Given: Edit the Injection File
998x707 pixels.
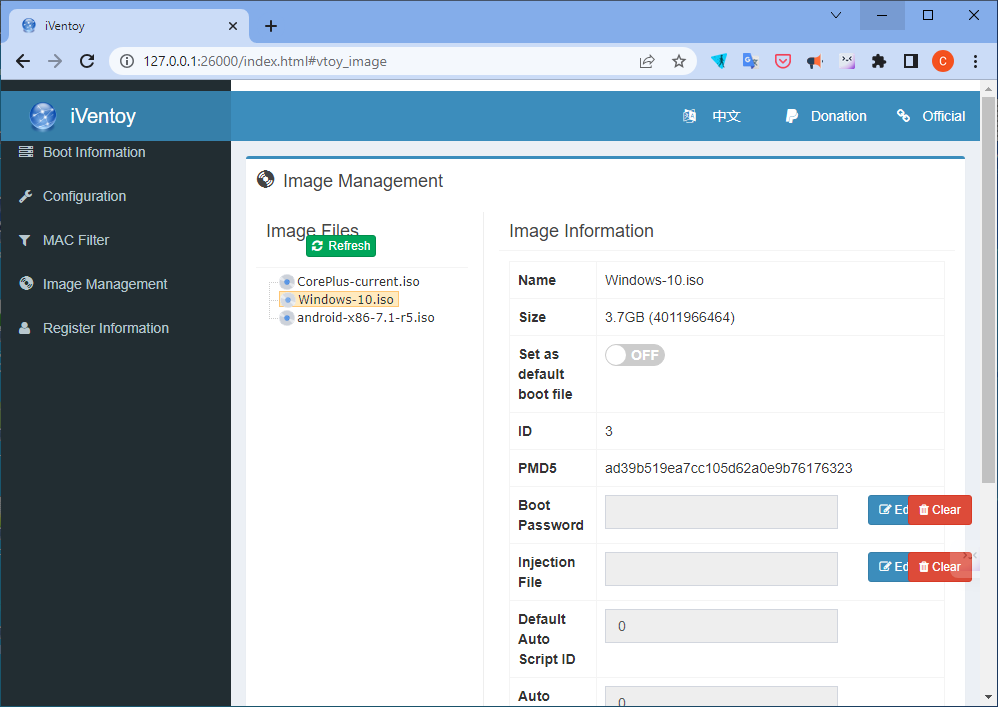Looking at the screenshot, I should (889, 567).
